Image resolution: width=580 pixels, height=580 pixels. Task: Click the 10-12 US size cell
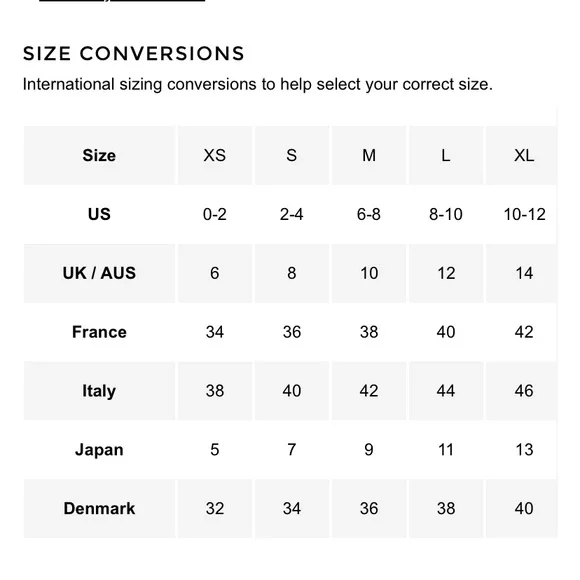pos(522,214)
